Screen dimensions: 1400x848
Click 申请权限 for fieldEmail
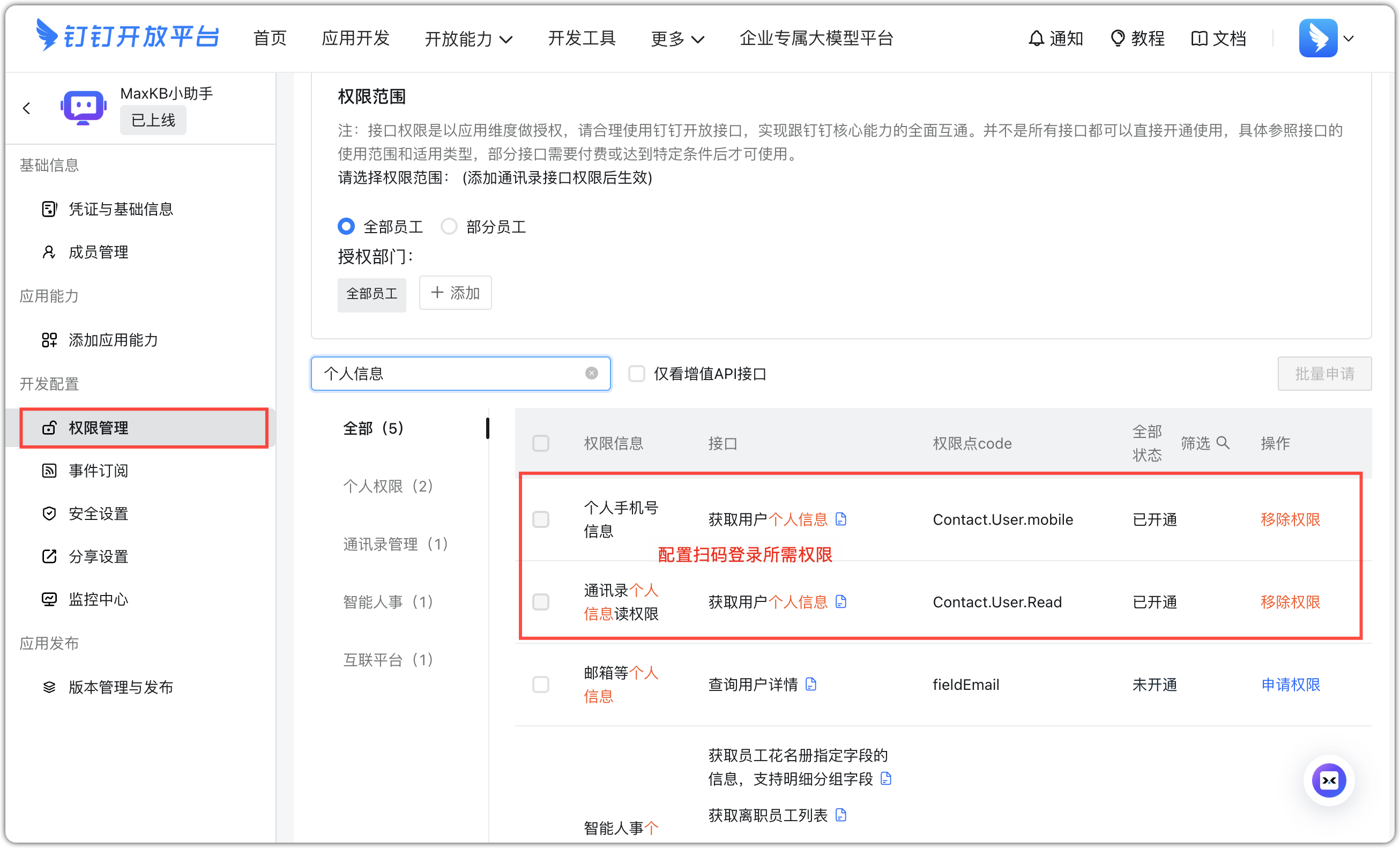(1290, 685)
